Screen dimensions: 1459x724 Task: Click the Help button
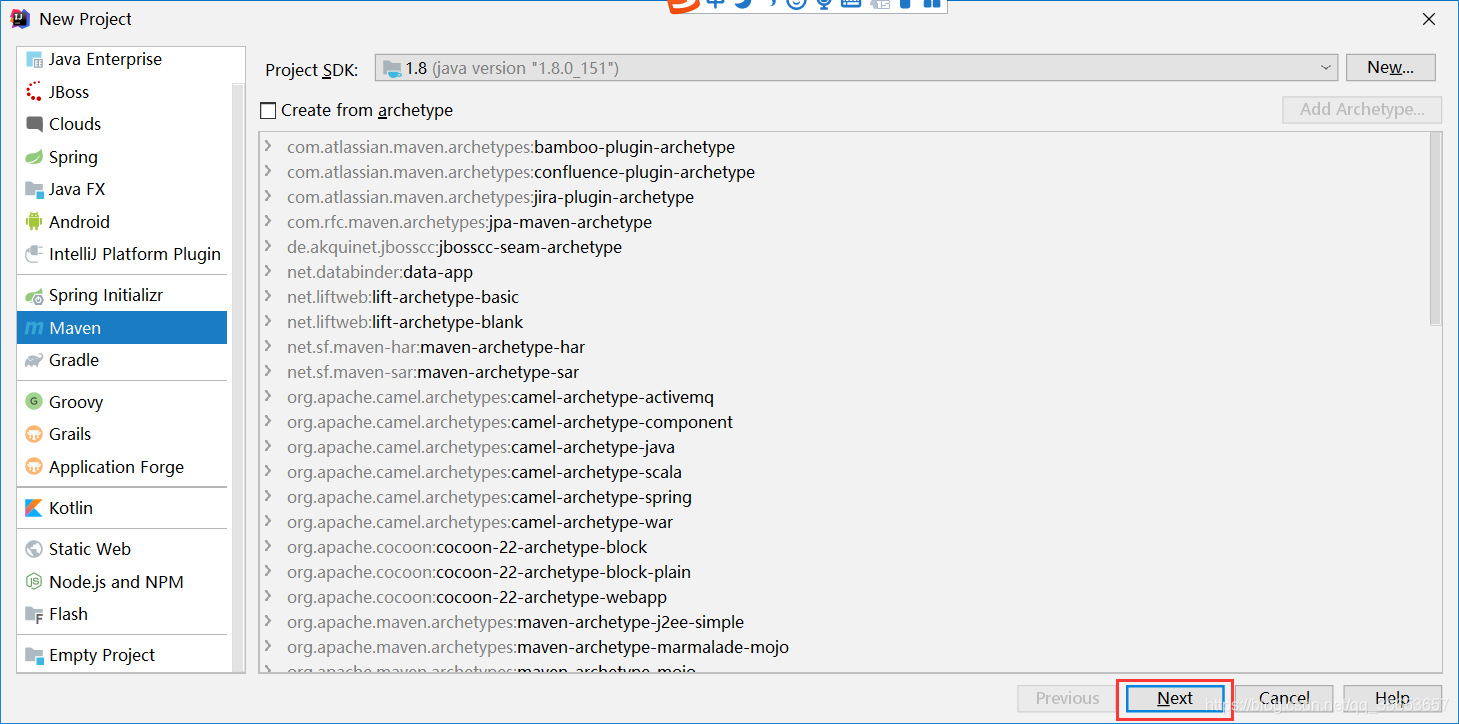pyautogui.click(x=1392, y=699)
